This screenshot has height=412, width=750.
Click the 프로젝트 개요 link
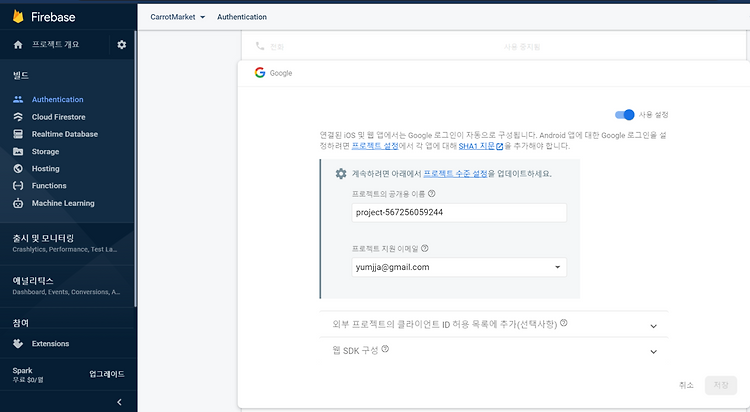55,45
